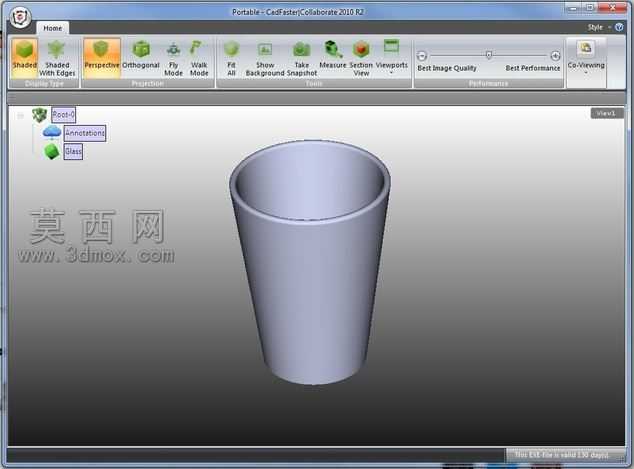The width and height of the screenshot is (634, 469).
Task: Click Fit All tool
Action: 231,58
